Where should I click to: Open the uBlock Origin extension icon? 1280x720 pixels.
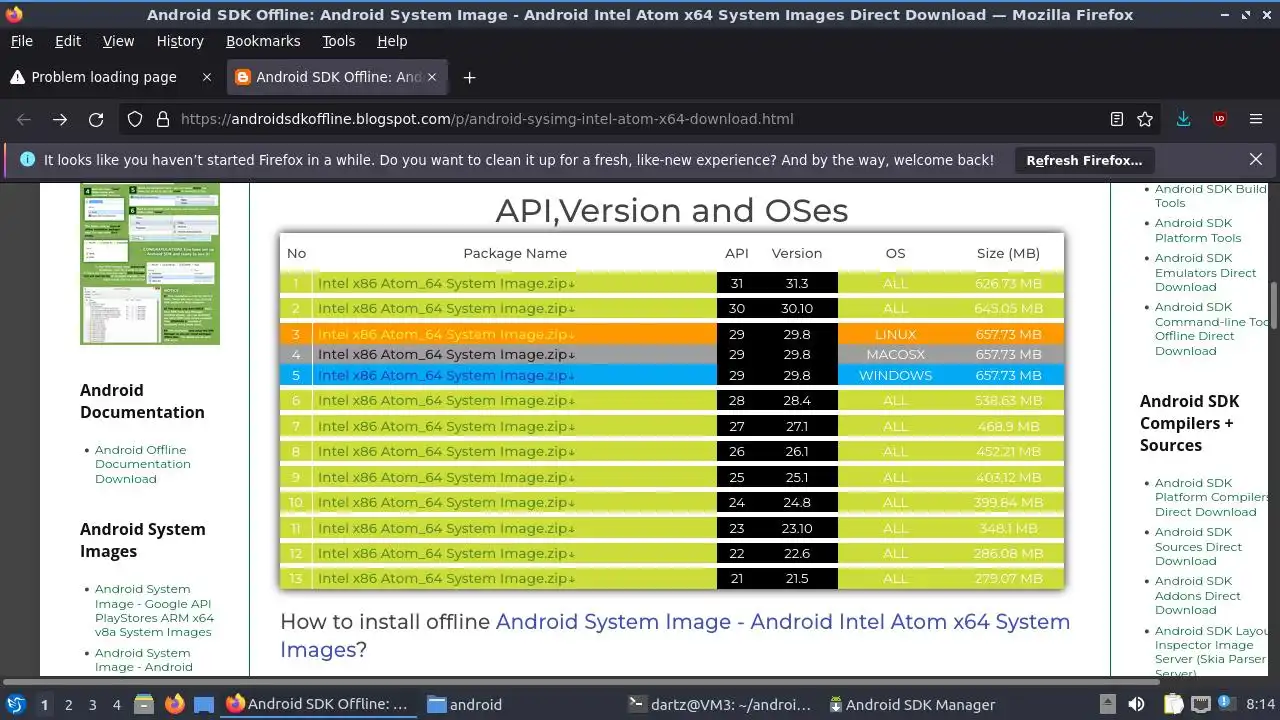click(x=1220, y=119)
